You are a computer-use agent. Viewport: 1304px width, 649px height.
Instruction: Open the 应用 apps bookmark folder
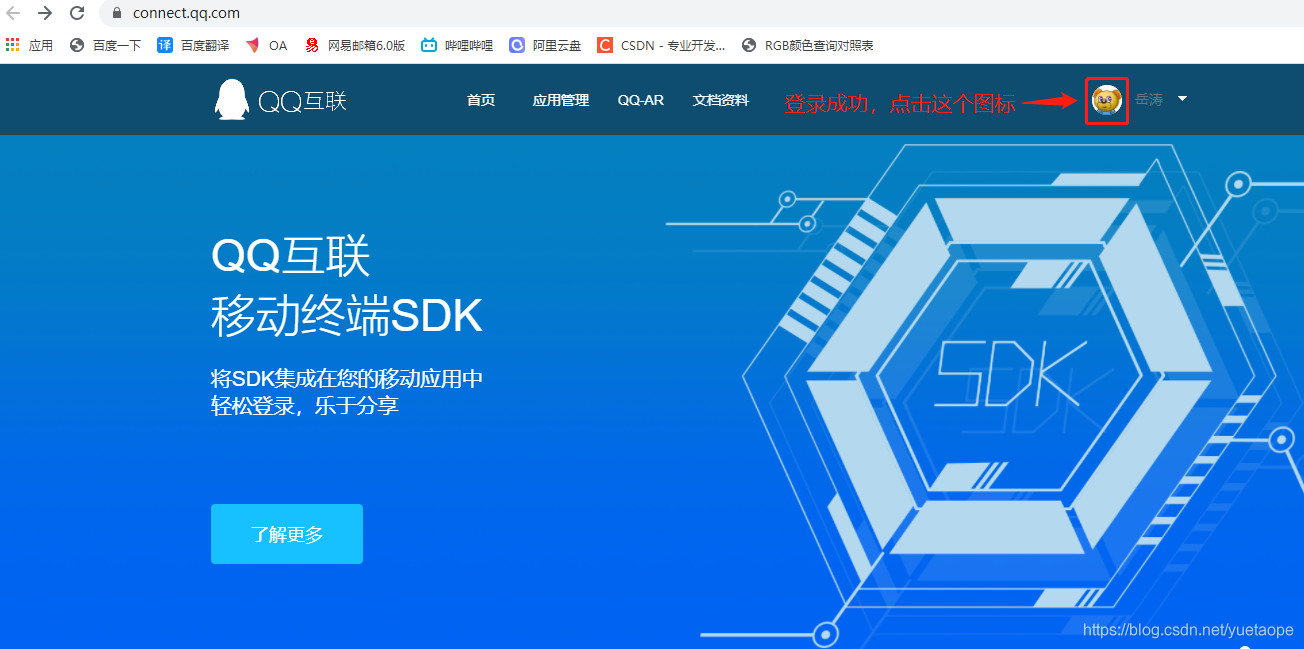pos(30,44)
